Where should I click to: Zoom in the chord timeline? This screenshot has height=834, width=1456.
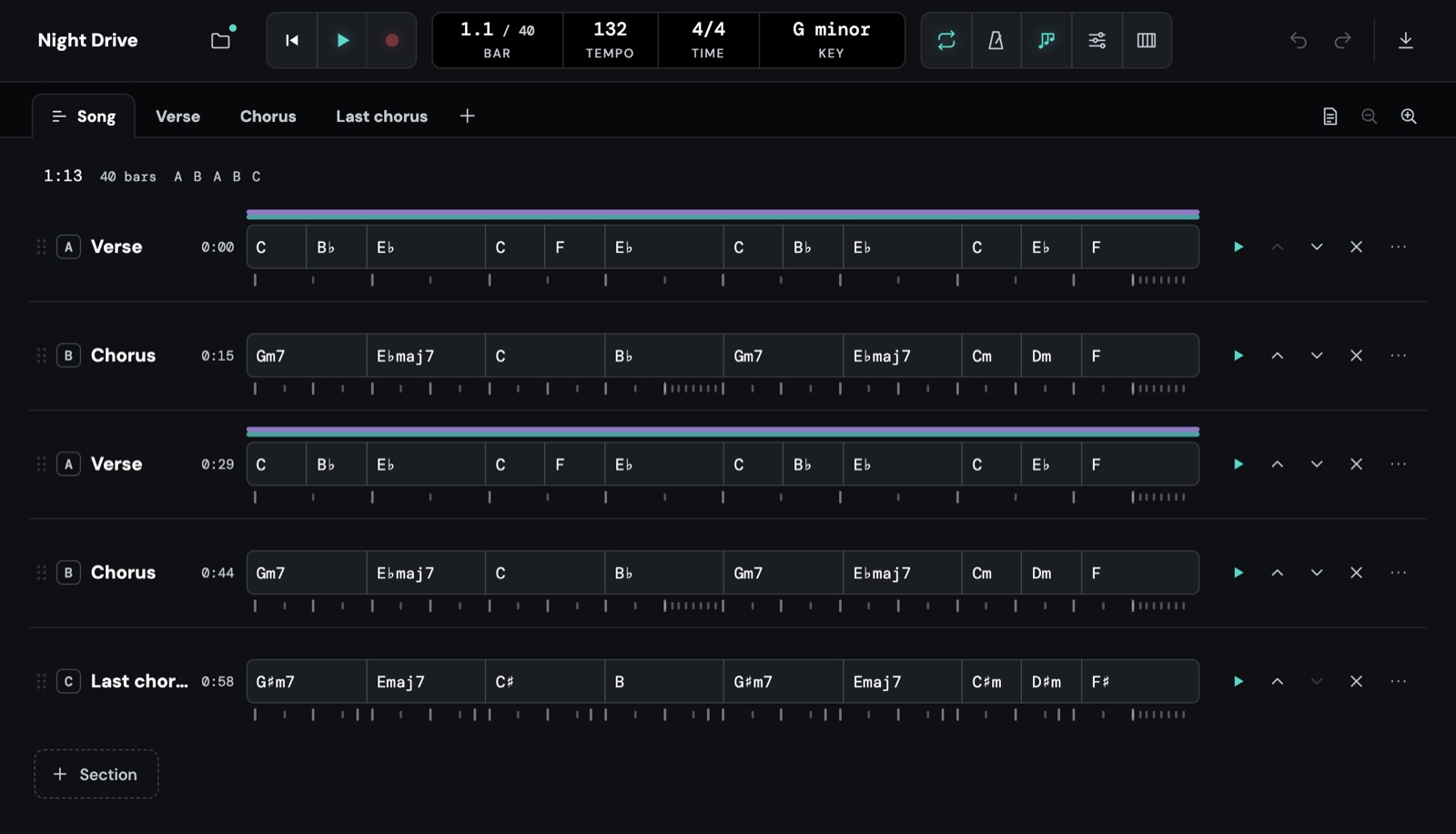1409,117
